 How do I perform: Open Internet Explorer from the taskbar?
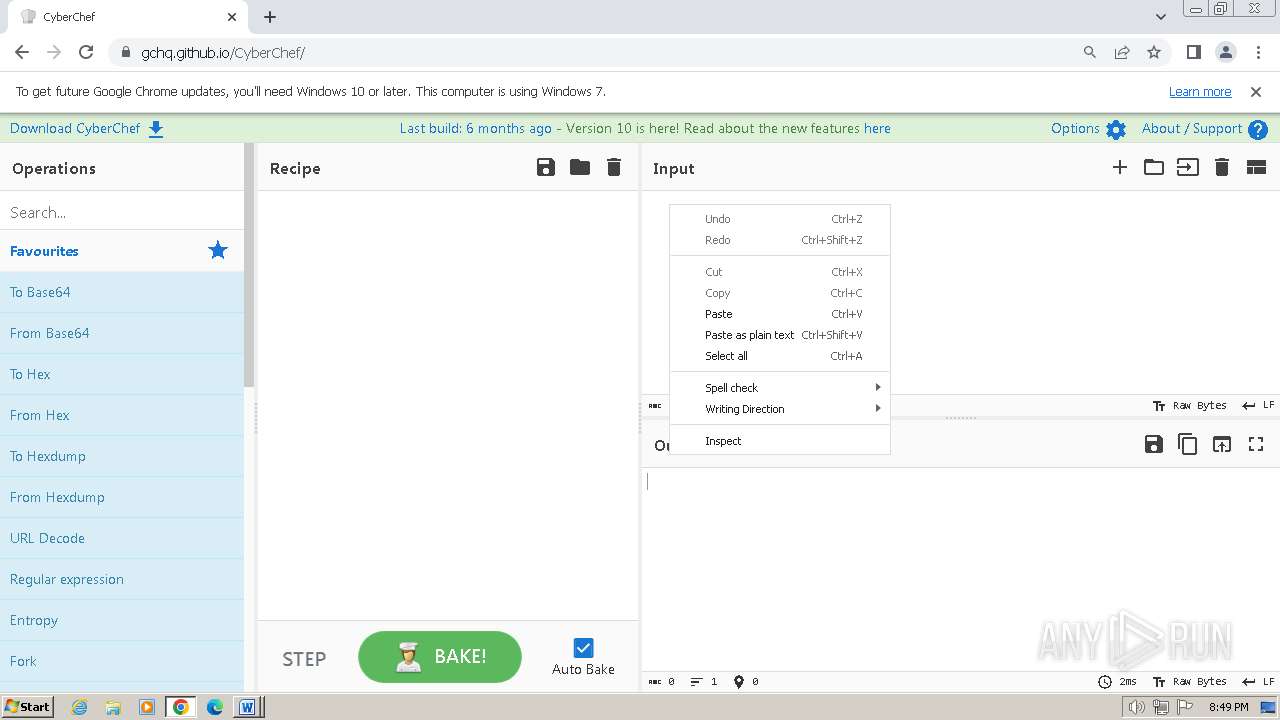[x=80, y=707]
